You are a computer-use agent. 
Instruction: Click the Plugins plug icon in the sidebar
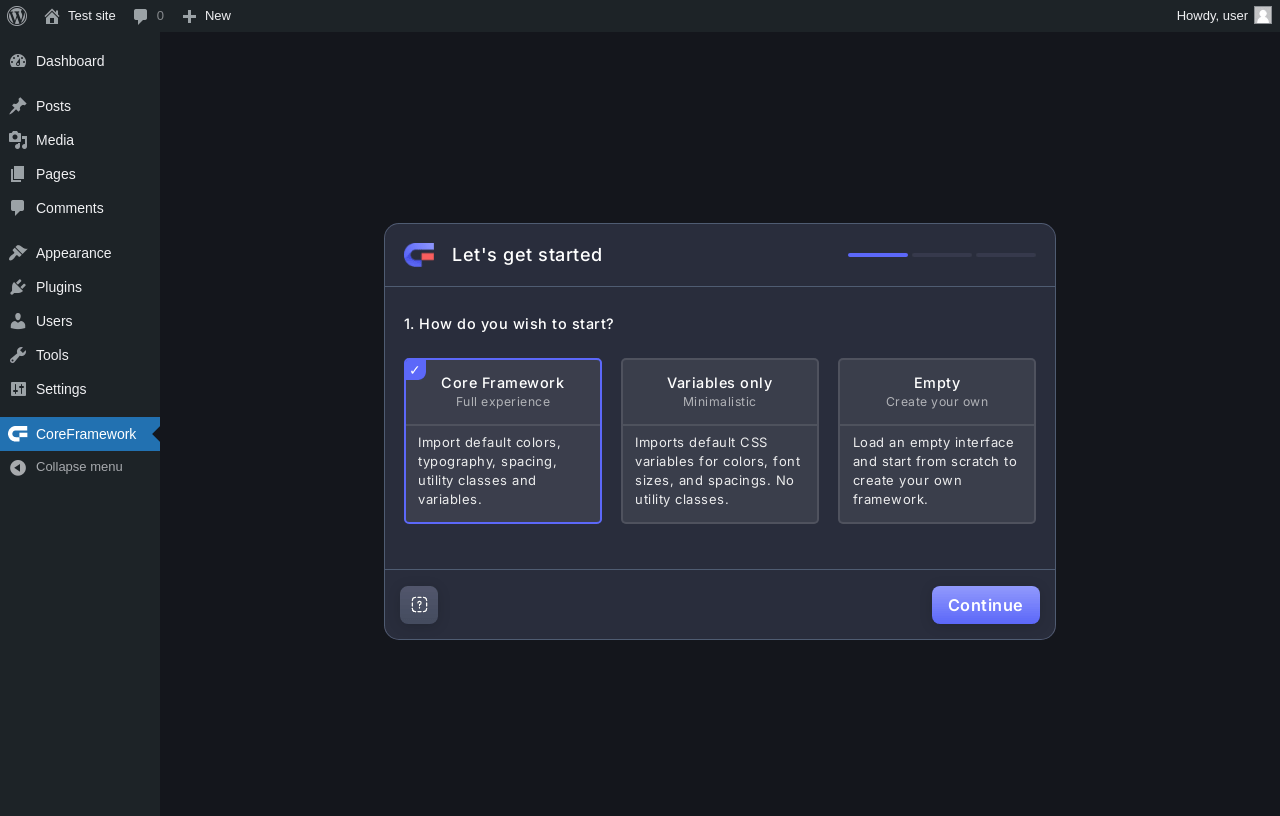(18, 287)
